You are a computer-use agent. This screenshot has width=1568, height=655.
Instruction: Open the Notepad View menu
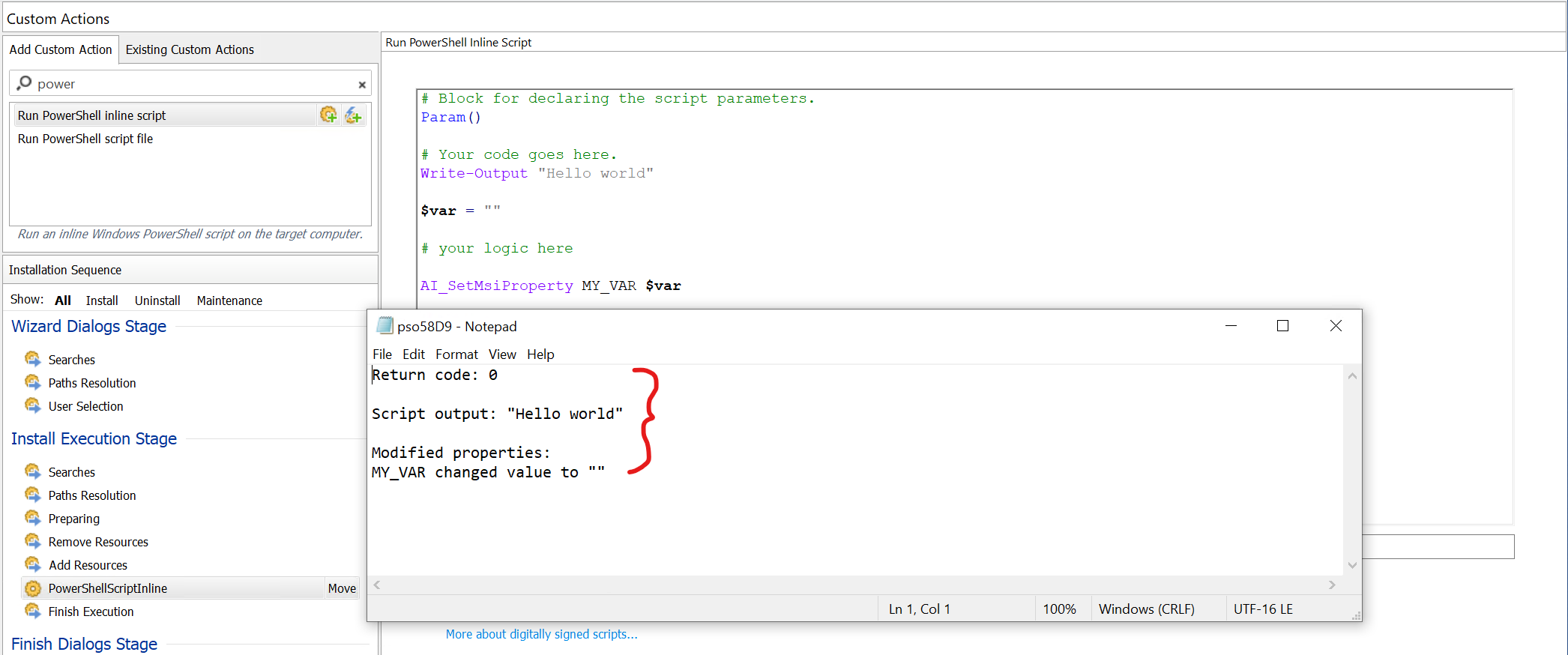click(x=502, y=354)
